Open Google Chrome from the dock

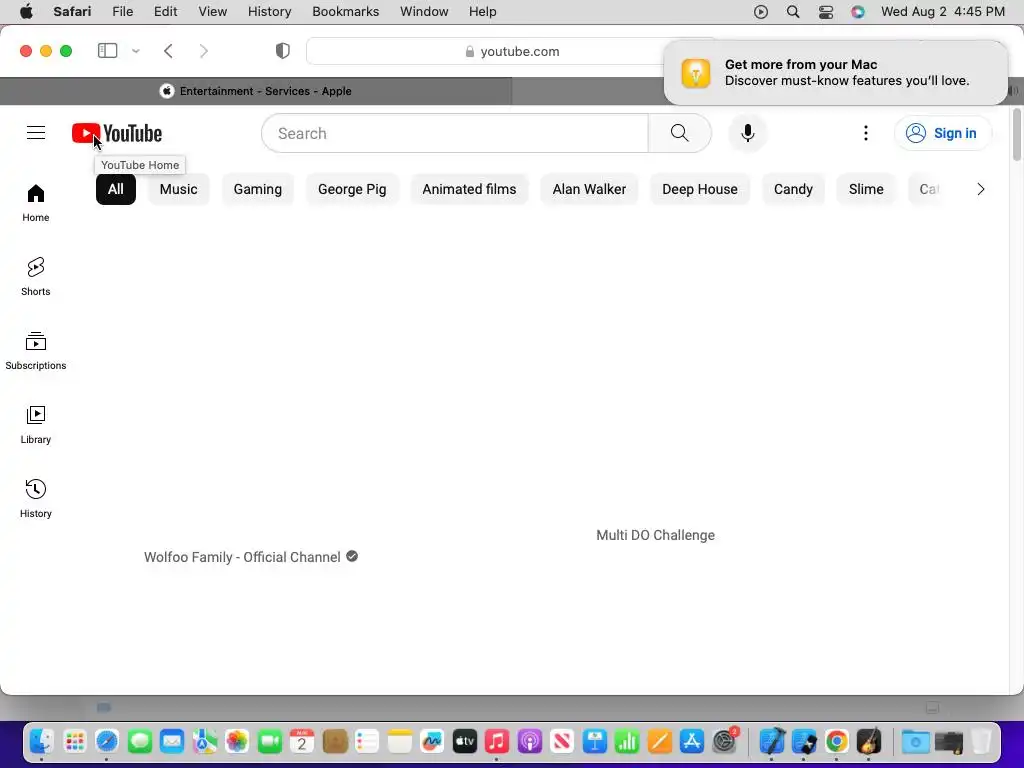[x=837, y=742]
